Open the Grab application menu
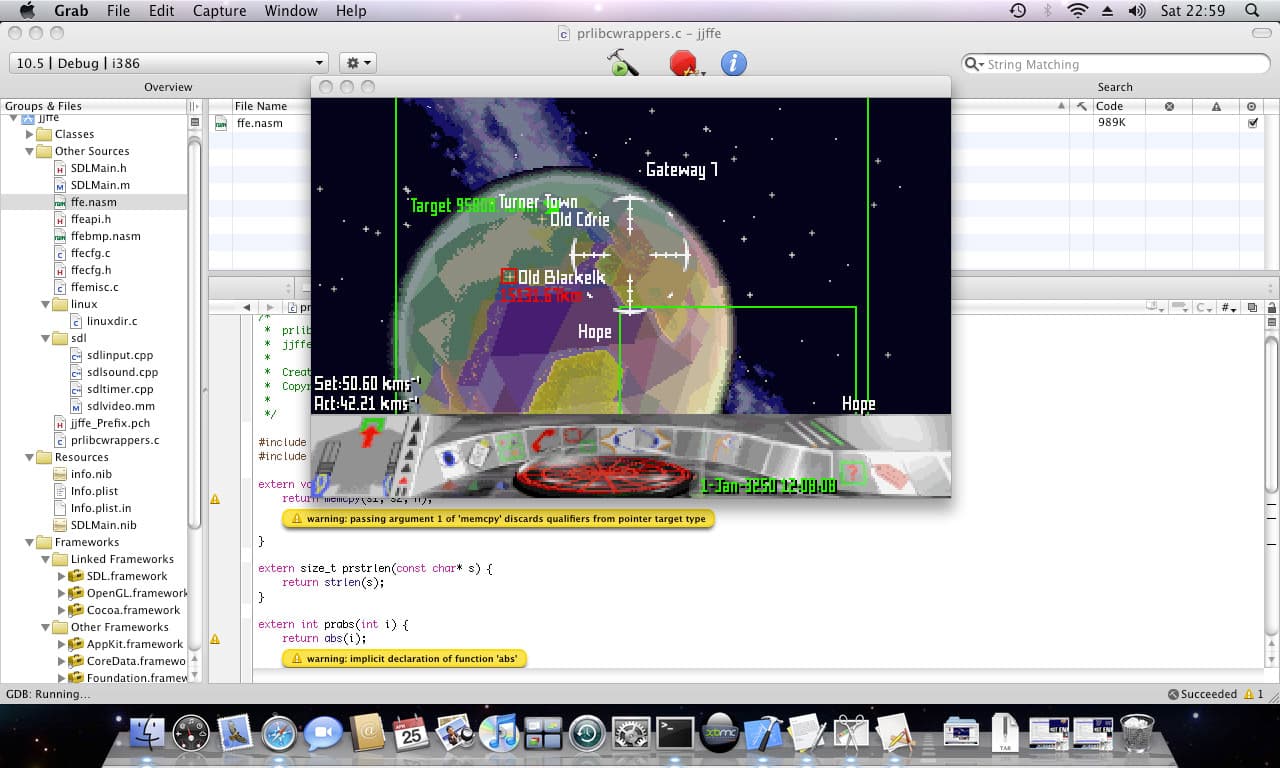Viewport: 1280px width, 768px height. [70, 11]
